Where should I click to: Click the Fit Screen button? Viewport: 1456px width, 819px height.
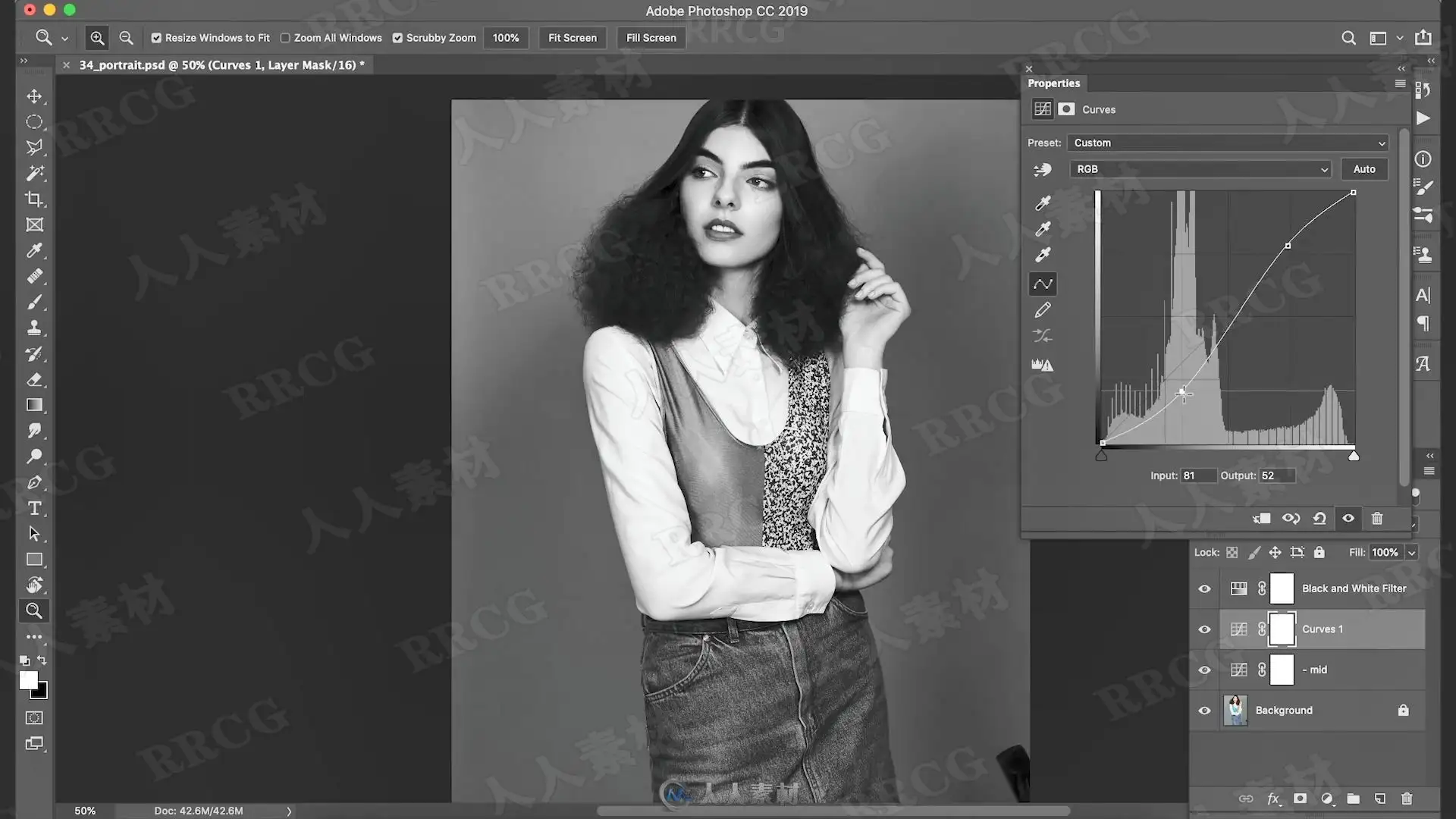[572, 38]
